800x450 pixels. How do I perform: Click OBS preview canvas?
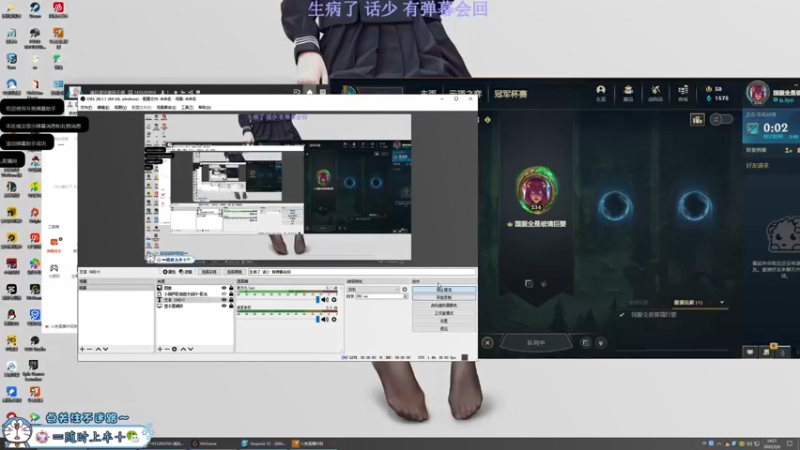(278, 187)
